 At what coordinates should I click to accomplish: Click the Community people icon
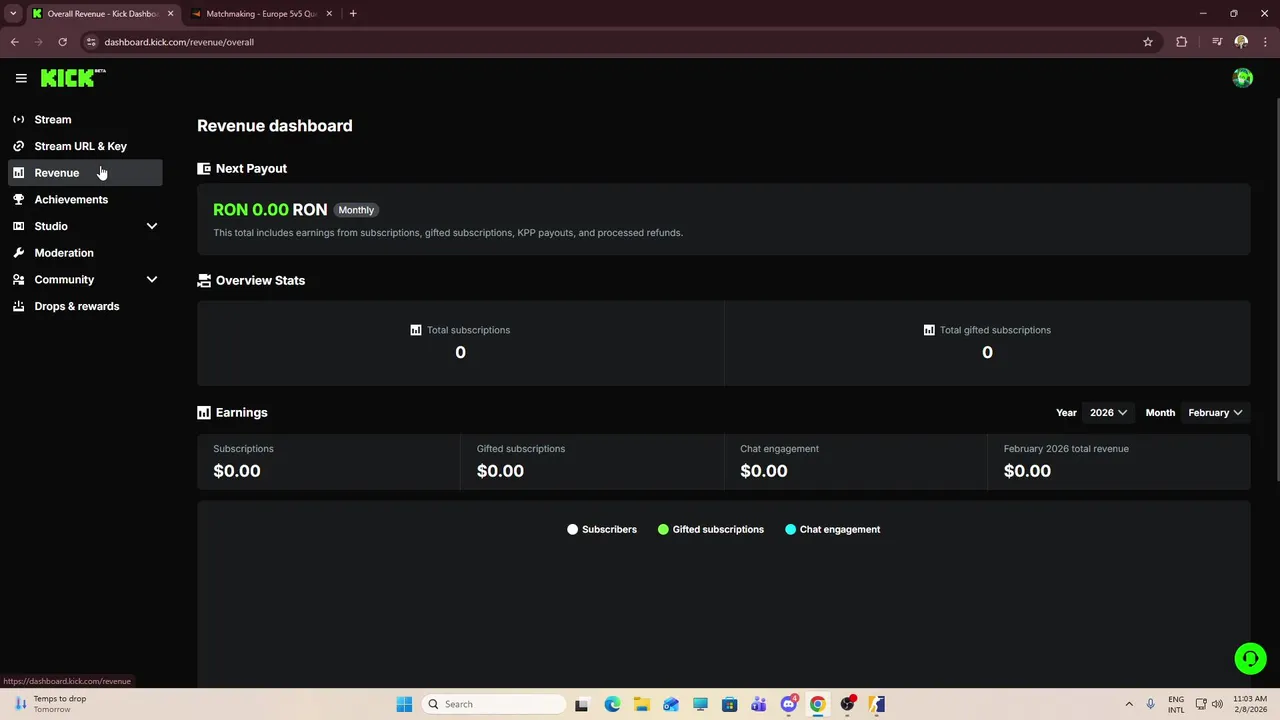18,280
